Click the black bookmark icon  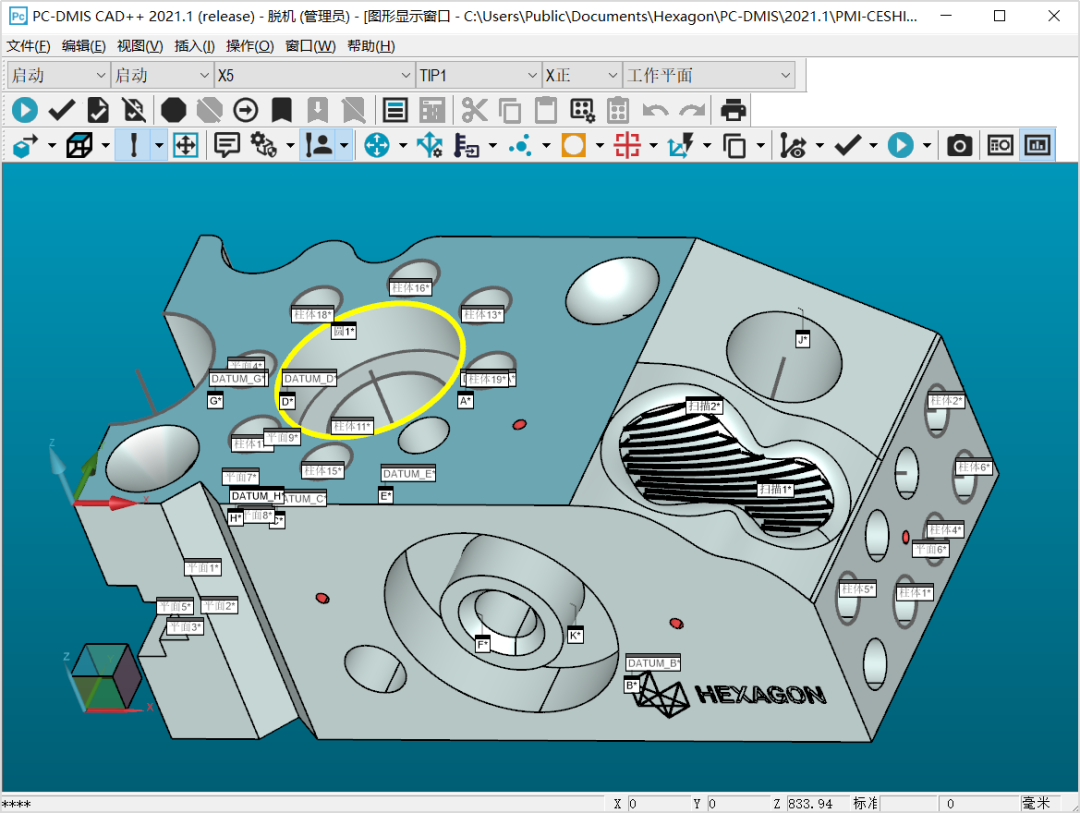click(281, 110)
